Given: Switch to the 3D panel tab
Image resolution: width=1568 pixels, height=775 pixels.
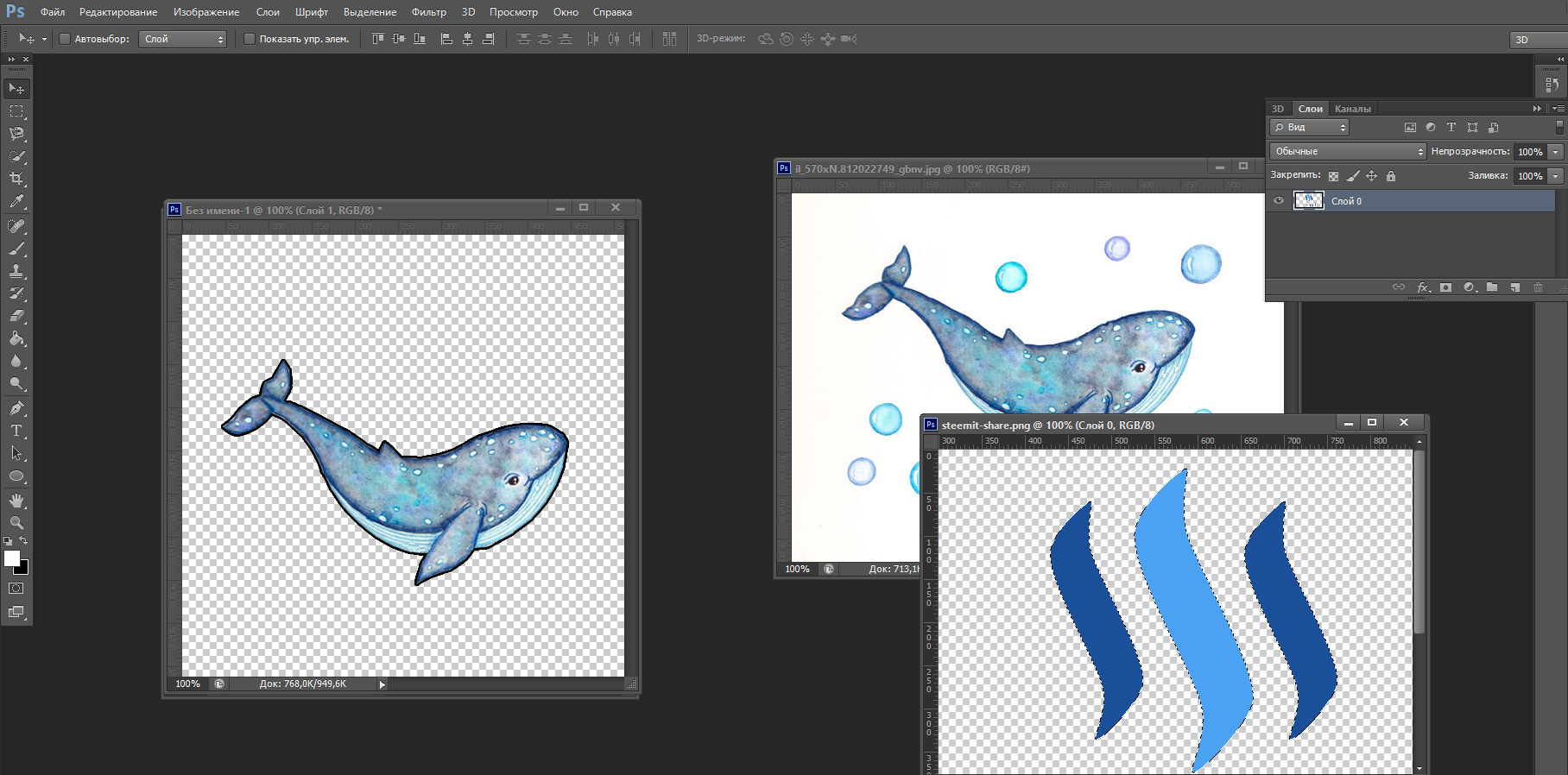Looking at the screenshot, I should pyautogui.click(x=1278, y=109).
